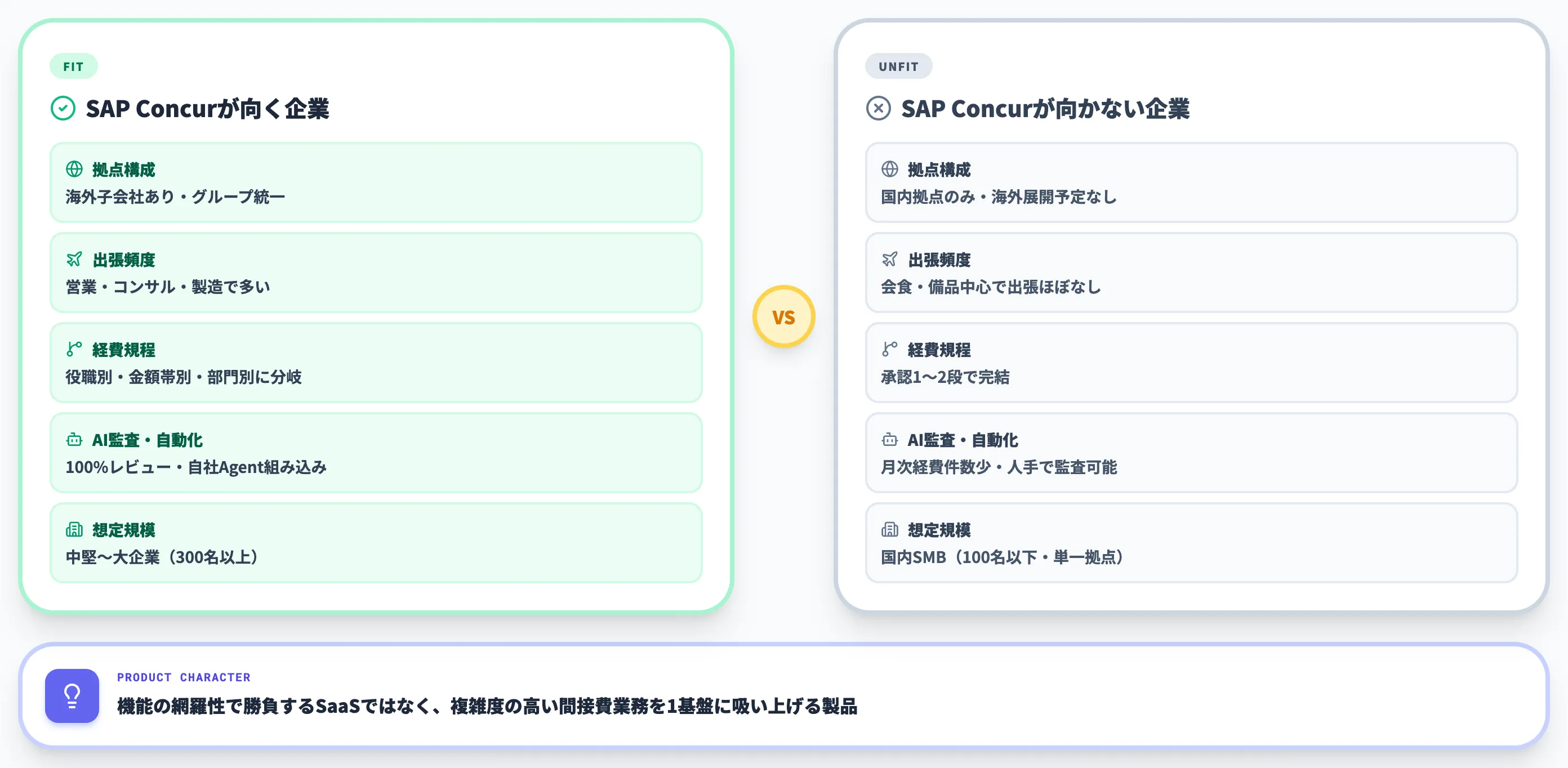Click the 出張頻度 label in the FIT column
Screen dimensions: 1568x768
pos(123,260)
